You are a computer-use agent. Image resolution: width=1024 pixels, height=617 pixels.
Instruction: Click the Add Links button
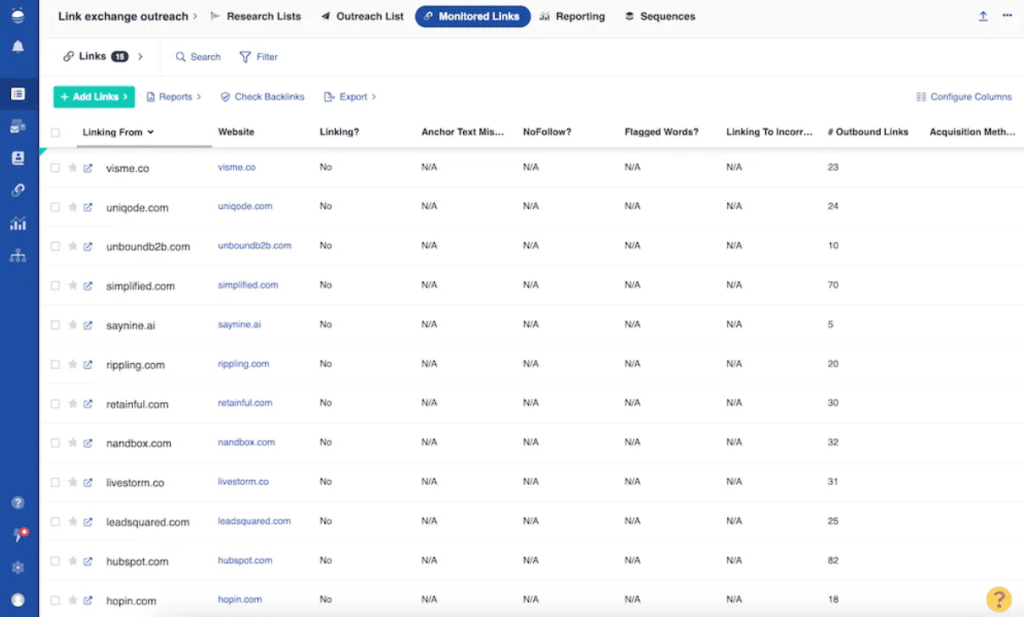pyautogui.click(x=94, y=97)
